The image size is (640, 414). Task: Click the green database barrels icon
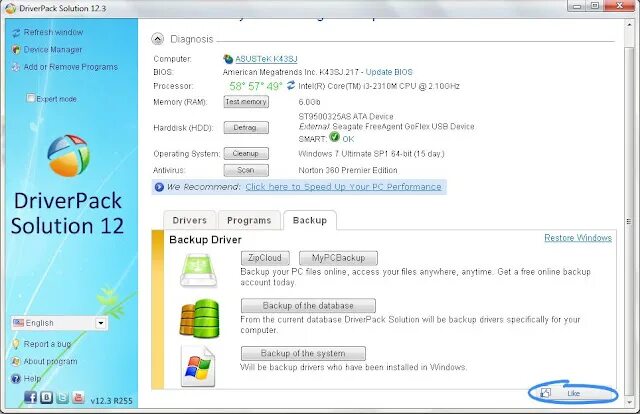[200, 318]
